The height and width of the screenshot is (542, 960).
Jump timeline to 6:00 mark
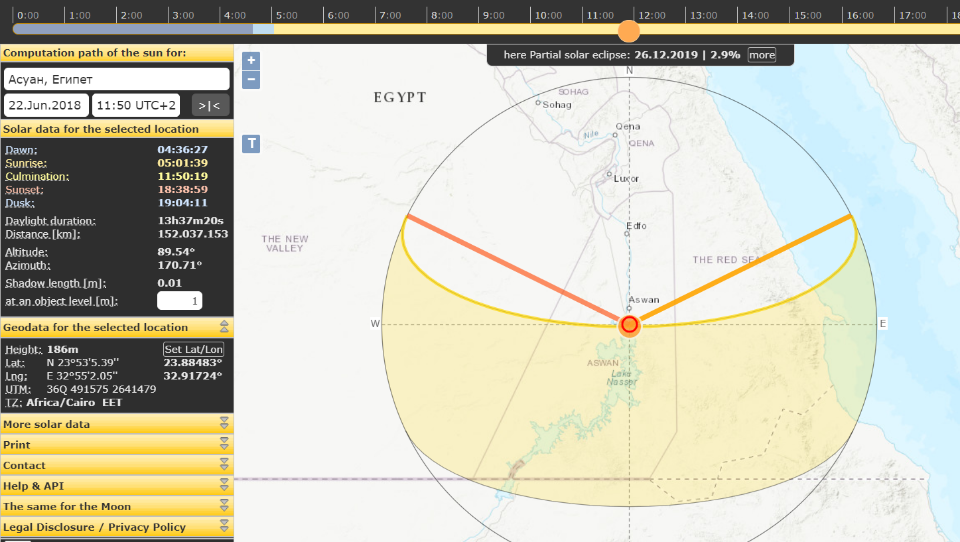(x=338, y=15)
